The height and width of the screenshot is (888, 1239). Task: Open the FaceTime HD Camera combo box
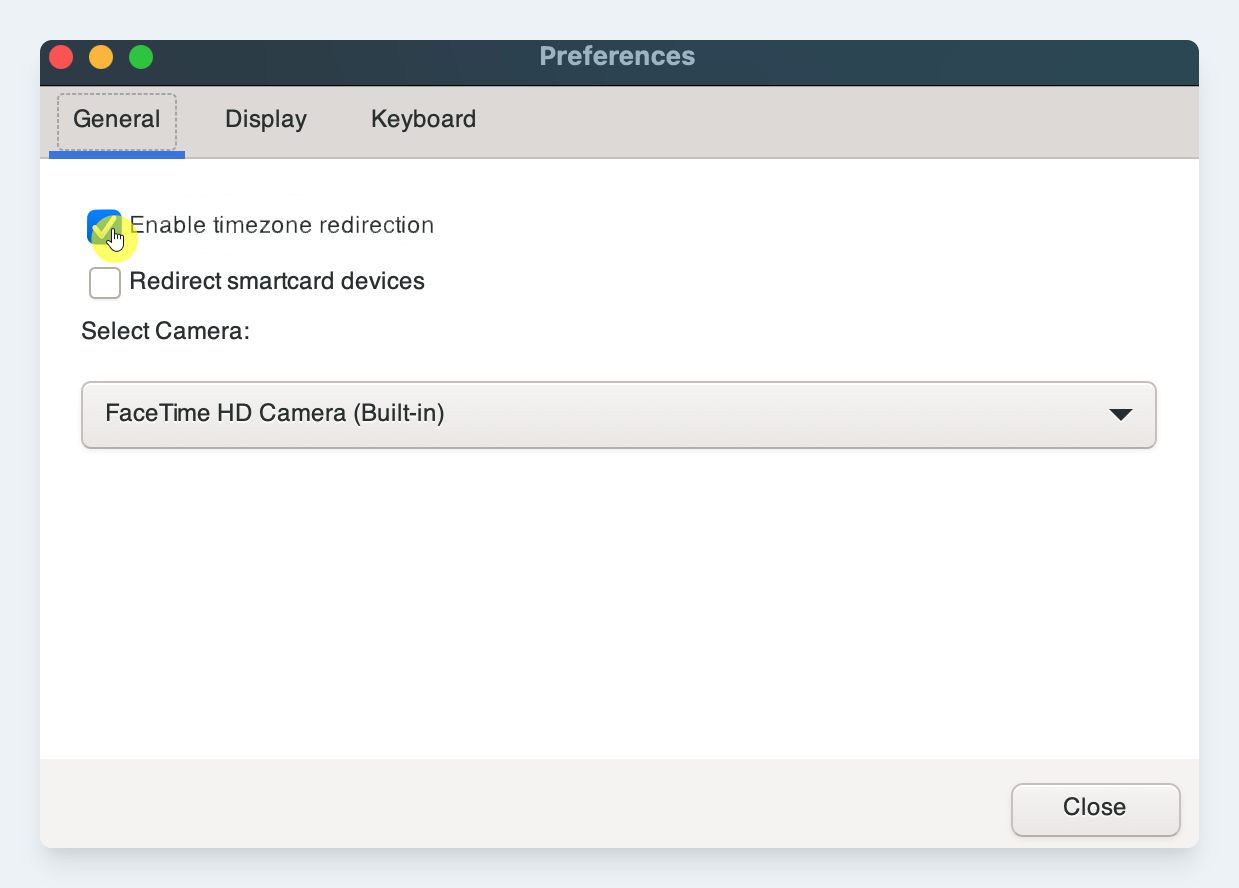(x=618, y=414)
